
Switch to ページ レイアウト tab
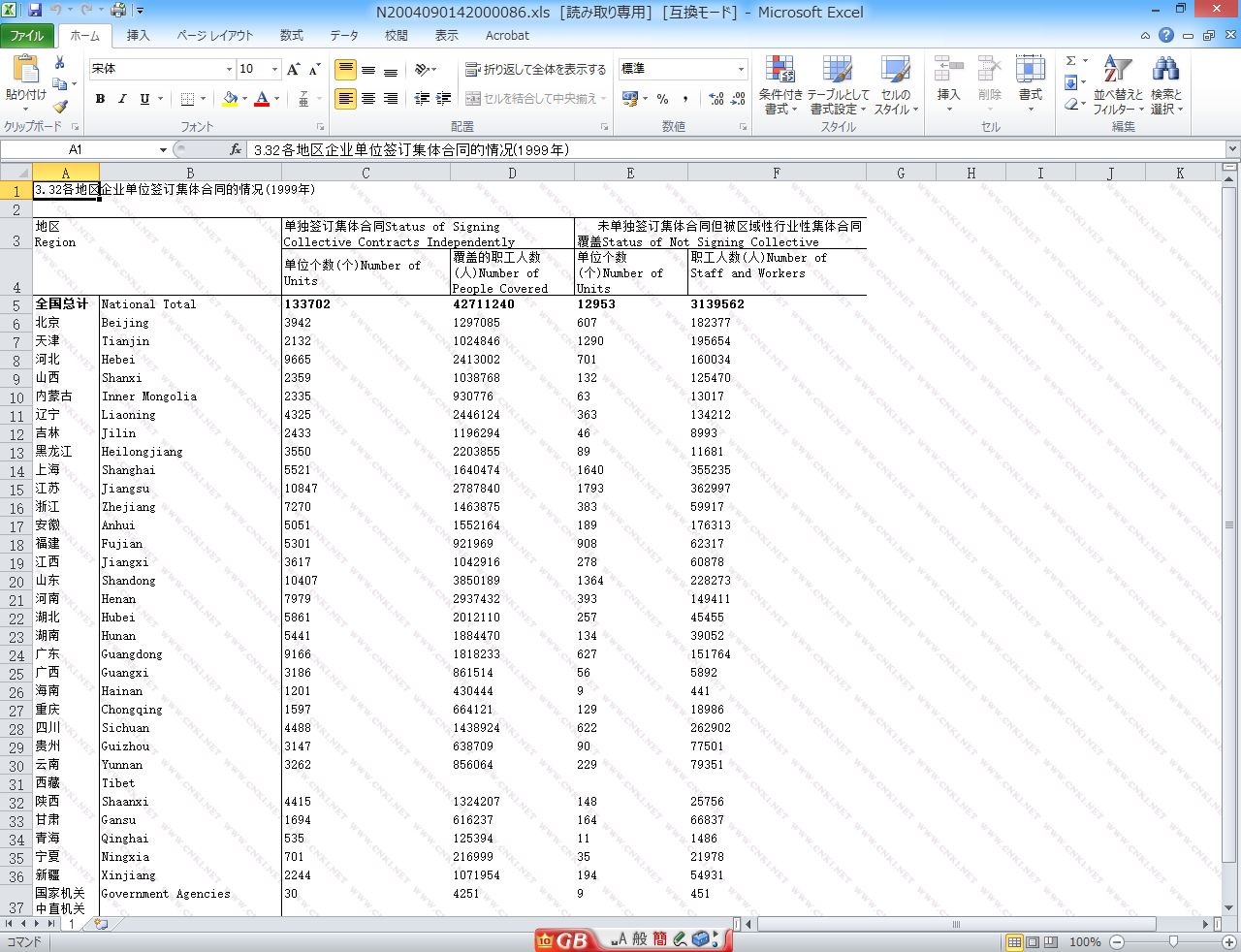215,35
